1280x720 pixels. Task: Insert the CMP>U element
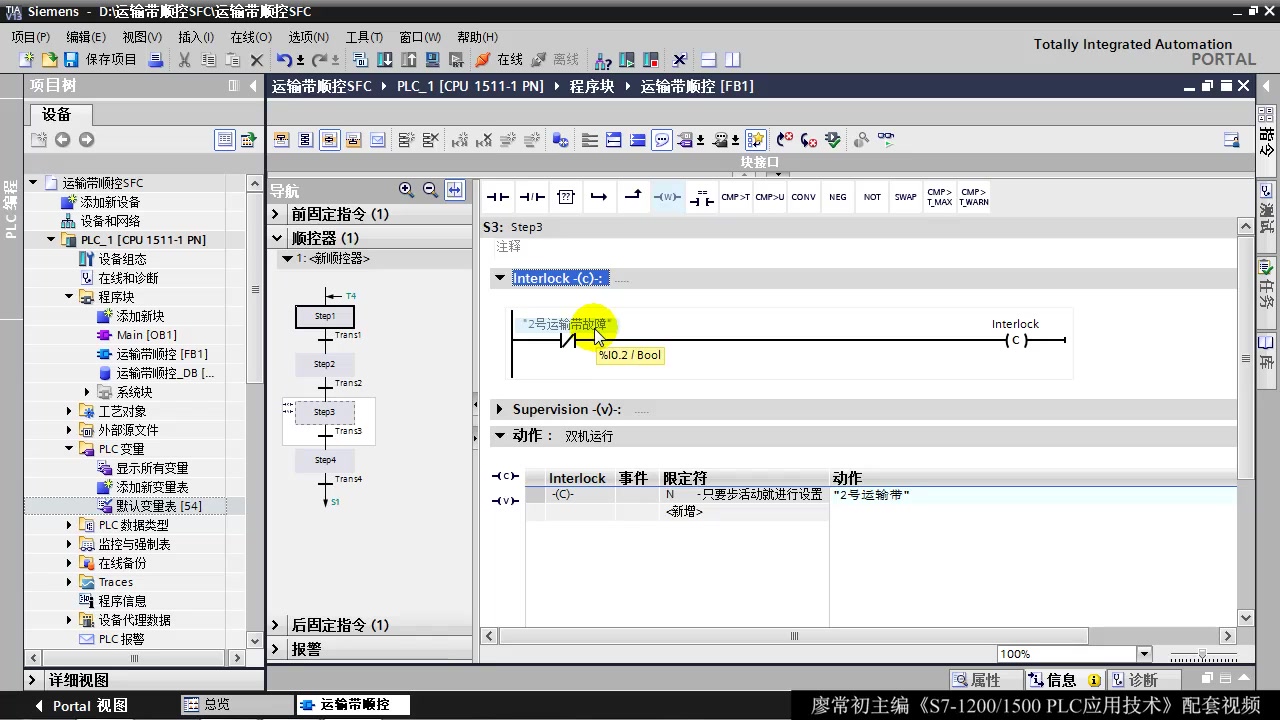(770, 197)
